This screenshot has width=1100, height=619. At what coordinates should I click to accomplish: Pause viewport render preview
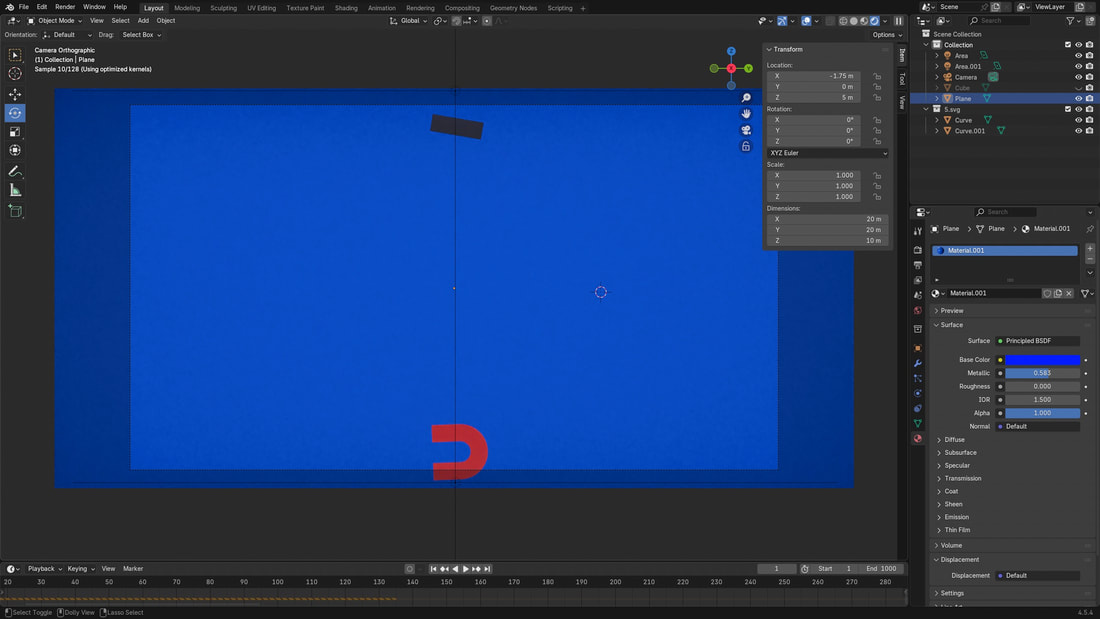coord(898,21)
